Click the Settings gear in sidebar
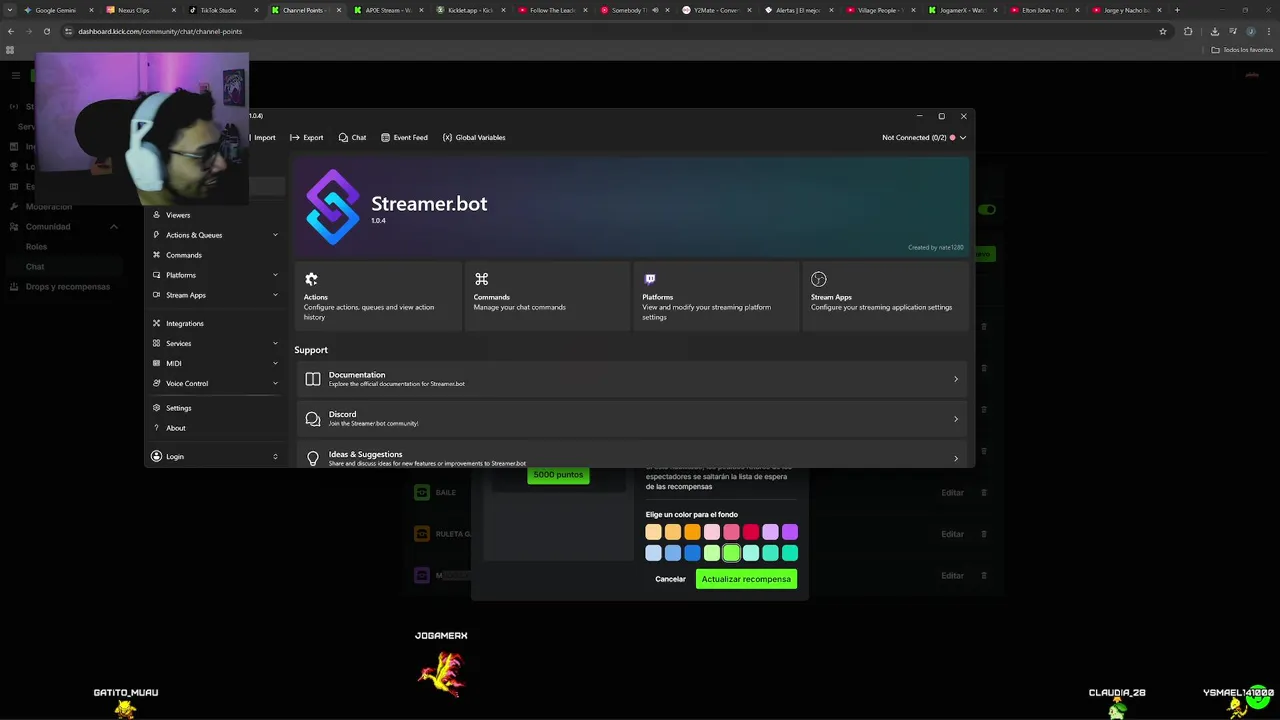The width and height of the screenshot is (1280, 720). (156, 408)
